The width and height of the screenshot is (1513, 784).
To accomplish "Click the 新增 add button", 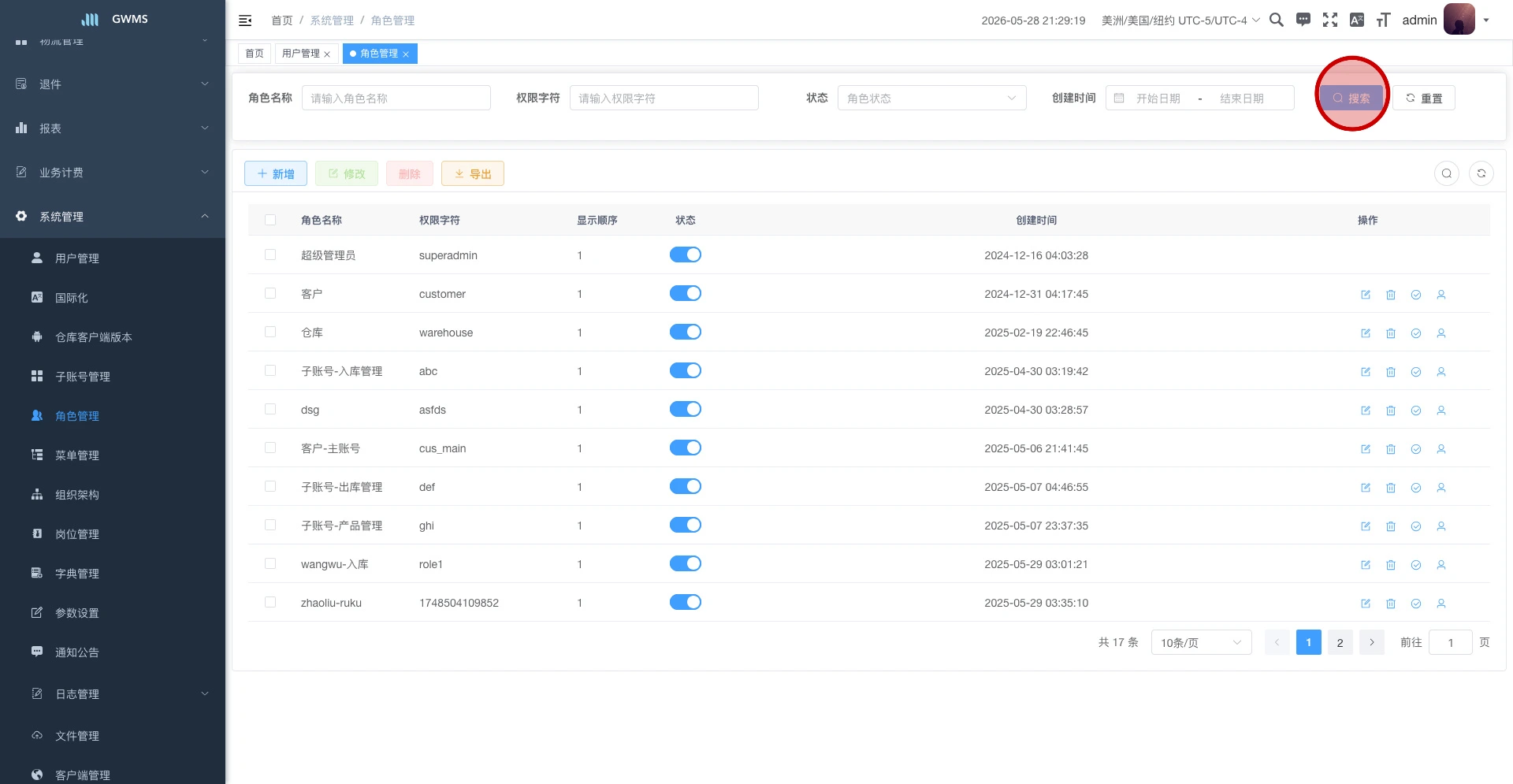I will pos(276,173).
